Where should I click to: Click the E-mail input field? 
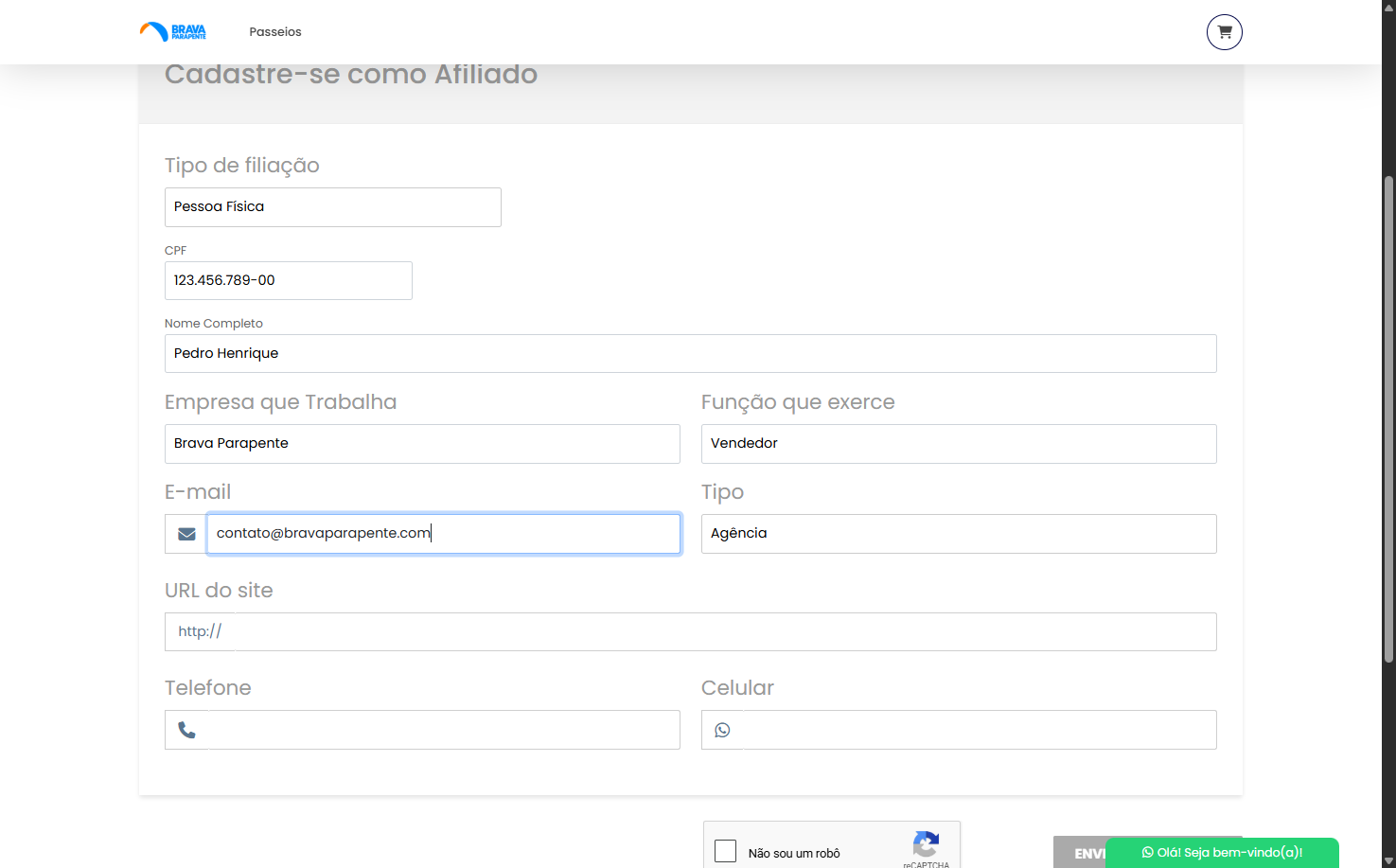click(444, 534)
